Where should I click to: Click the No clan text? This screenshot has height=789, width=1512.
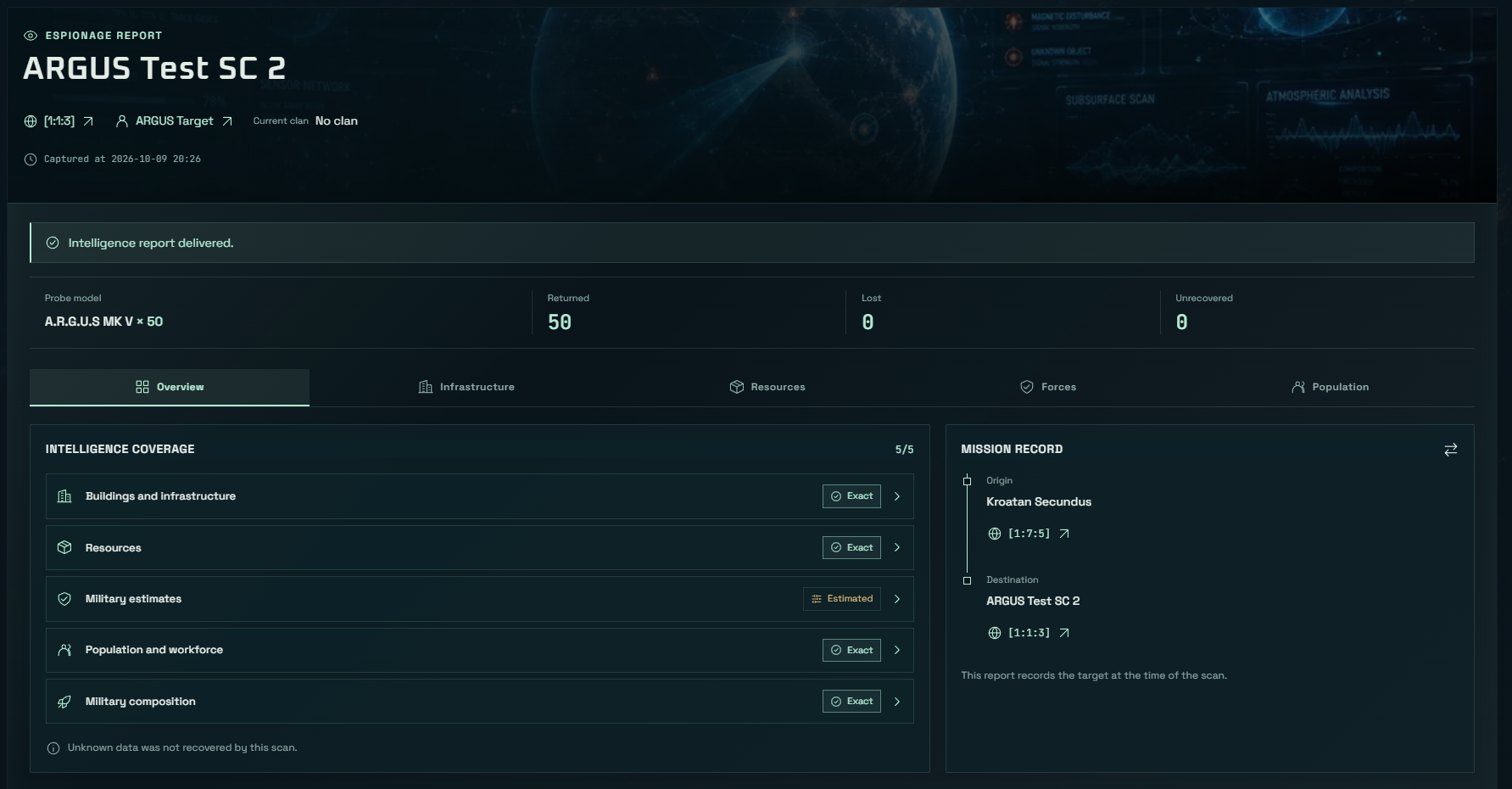pos(337,121)
